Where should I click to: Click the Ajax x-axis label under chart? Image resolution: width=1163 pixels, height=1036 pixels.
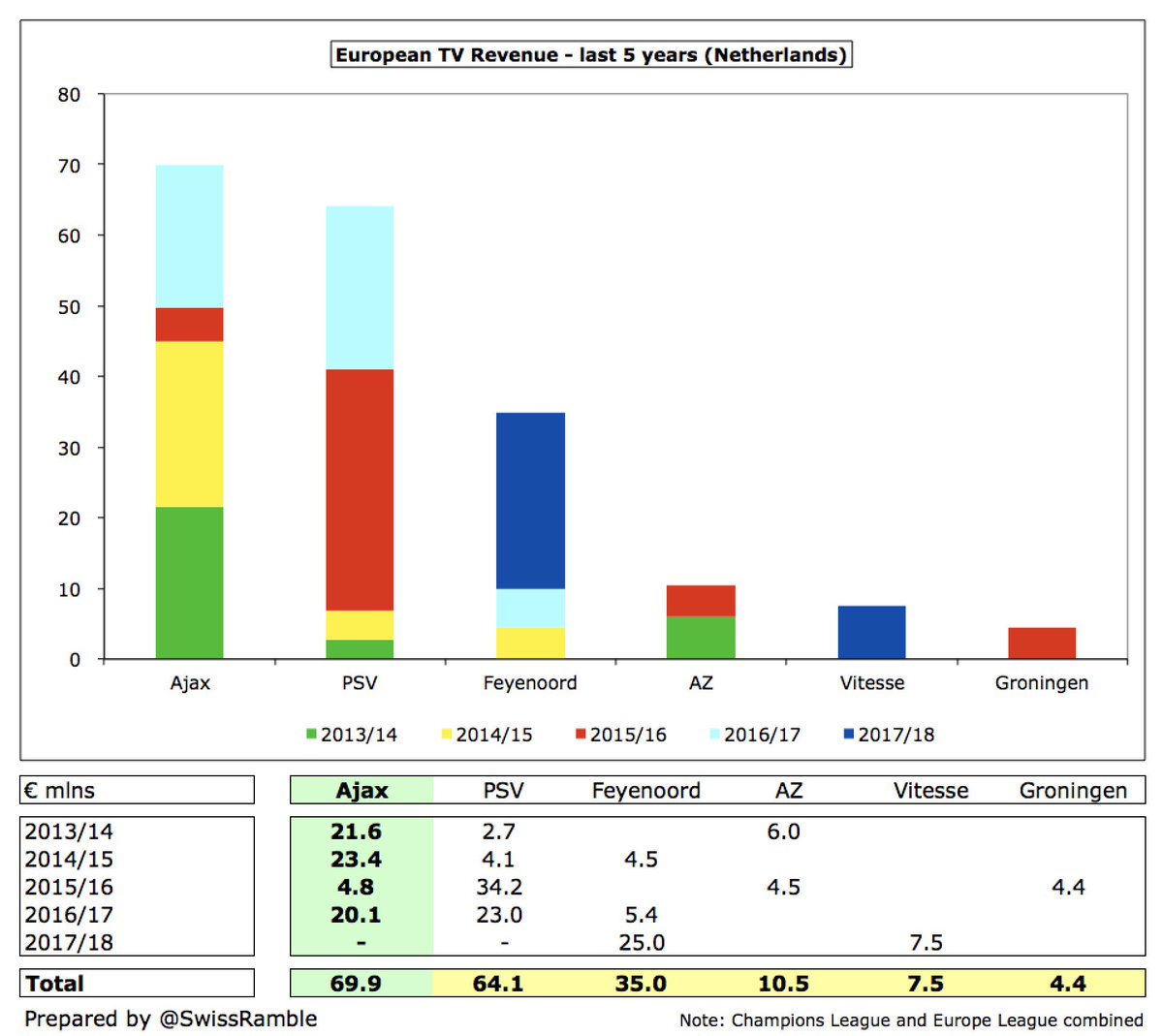point(190,683)
